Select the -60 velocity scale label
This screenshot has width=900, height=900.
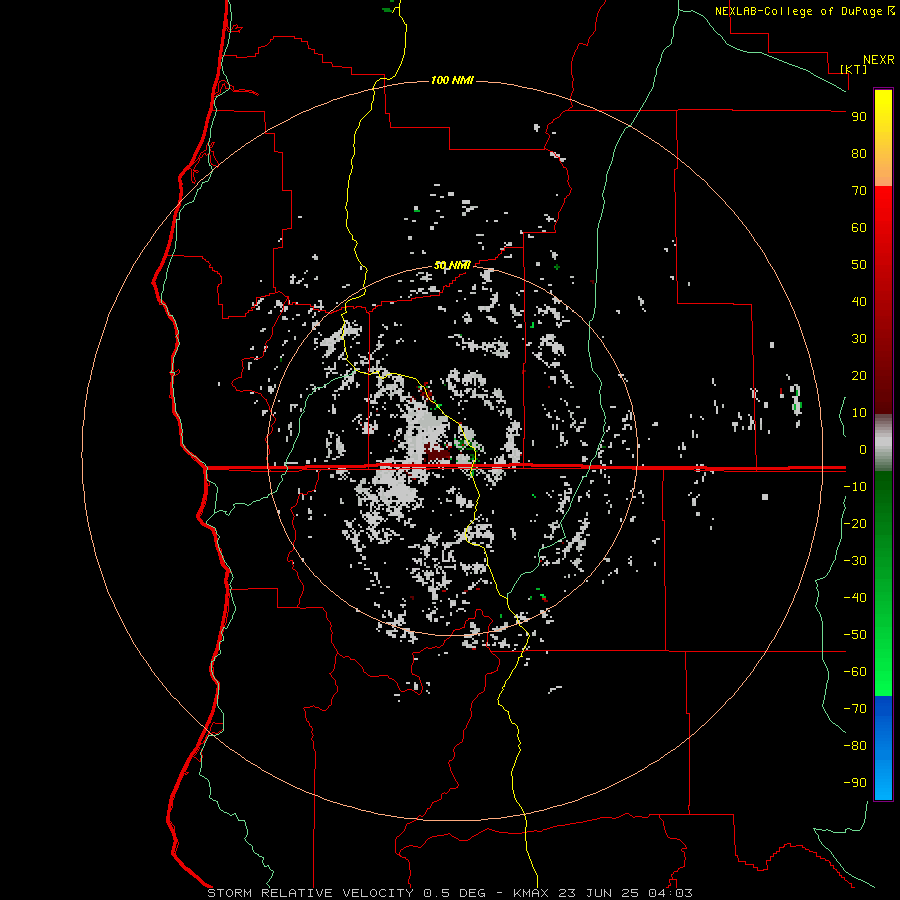click(x=855, y=672)
